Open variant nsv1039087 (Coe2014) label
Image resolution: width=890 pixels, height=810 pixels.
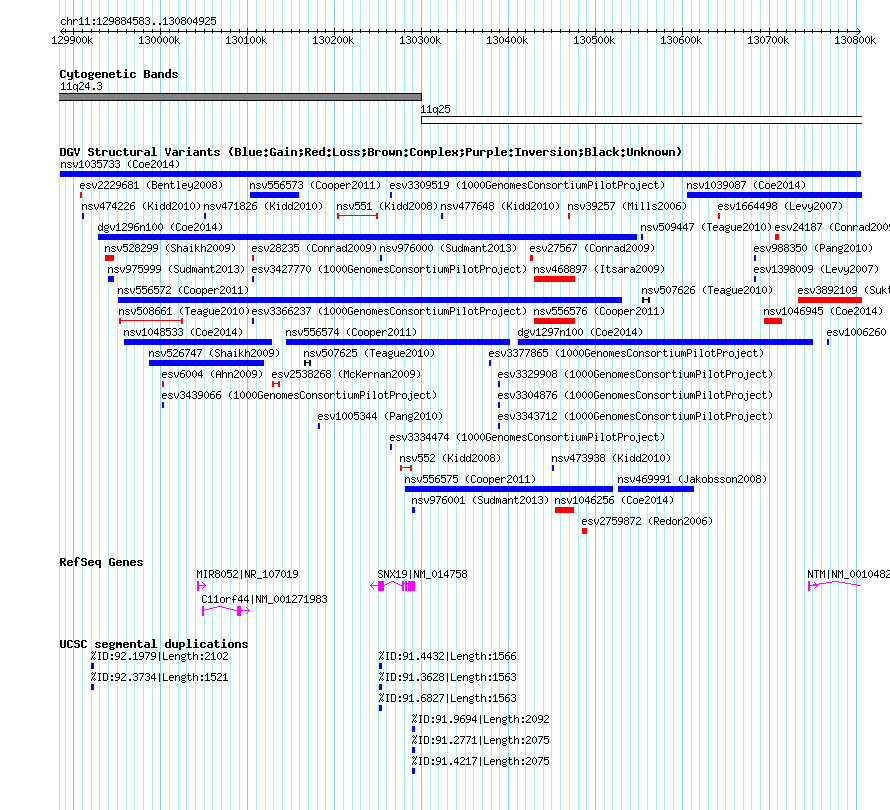(x=746, y=185)
